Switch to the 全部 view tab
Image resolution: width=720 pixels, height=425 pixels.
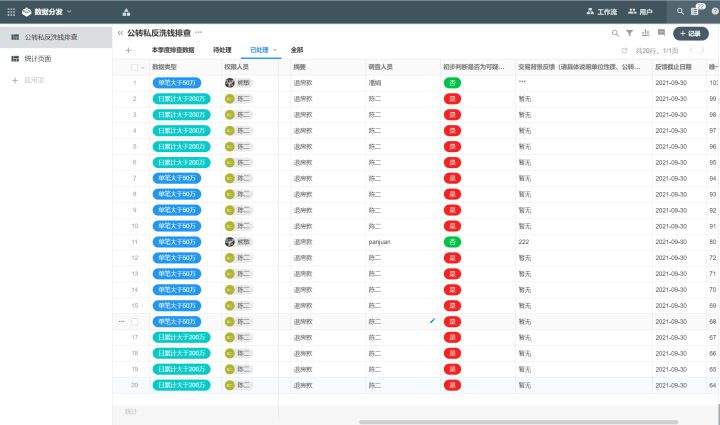(297, 49)
